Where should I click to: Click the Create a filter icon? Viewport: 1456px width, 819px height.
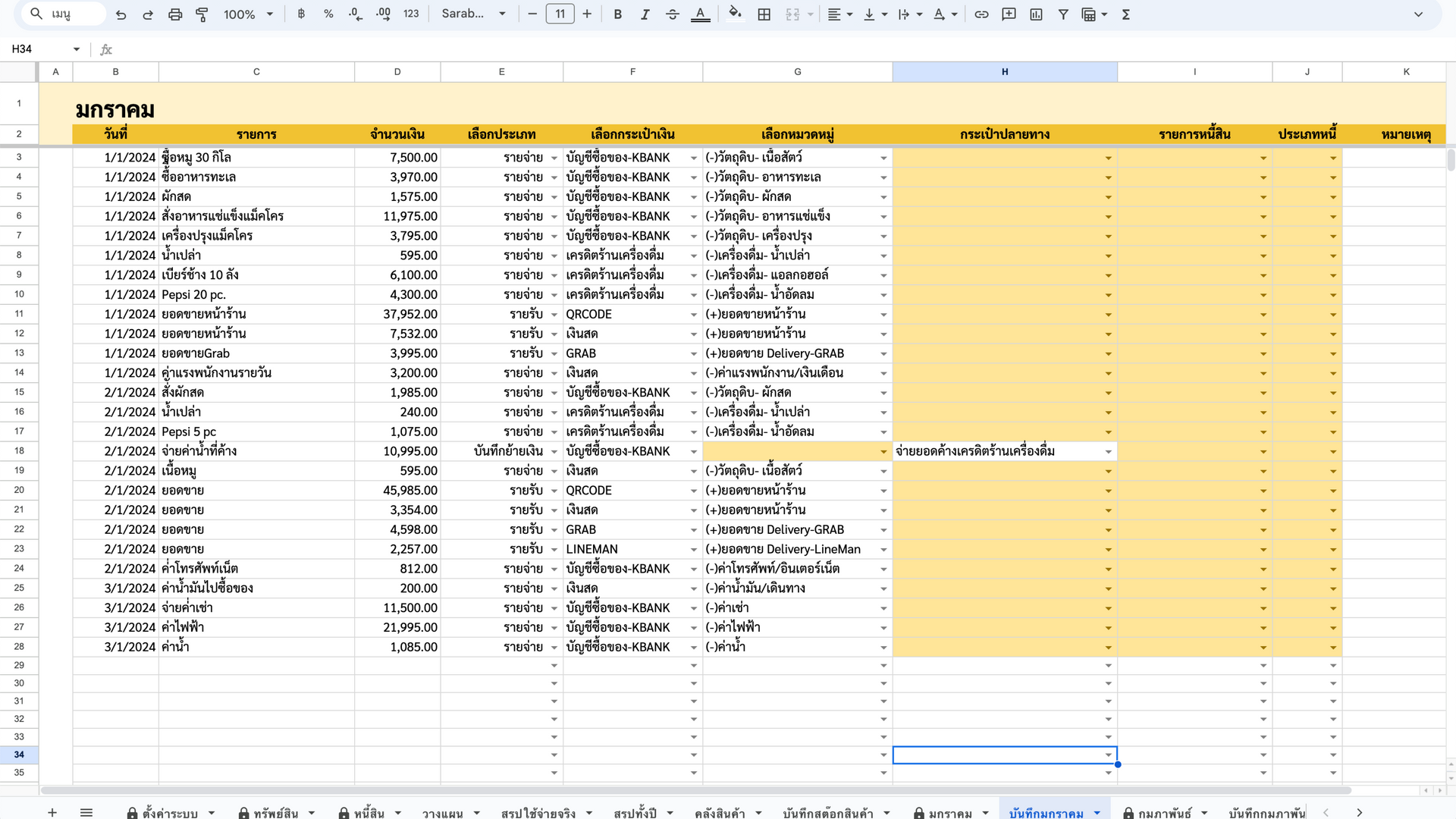1063,14
